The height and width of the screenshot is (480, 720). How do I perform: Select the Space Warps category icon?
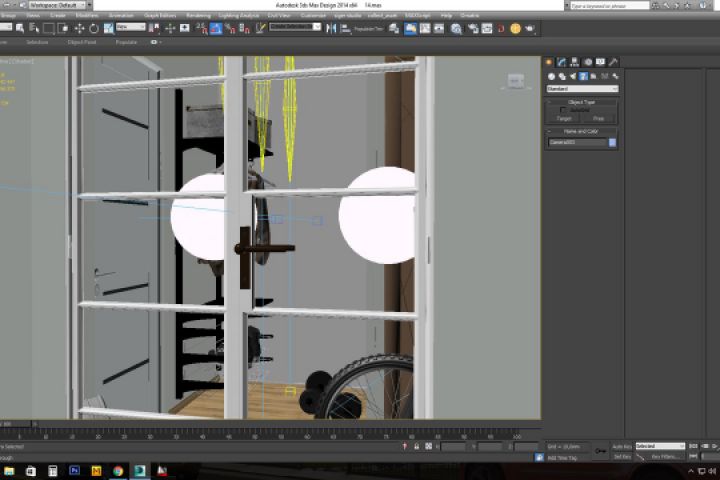point(605,76)
